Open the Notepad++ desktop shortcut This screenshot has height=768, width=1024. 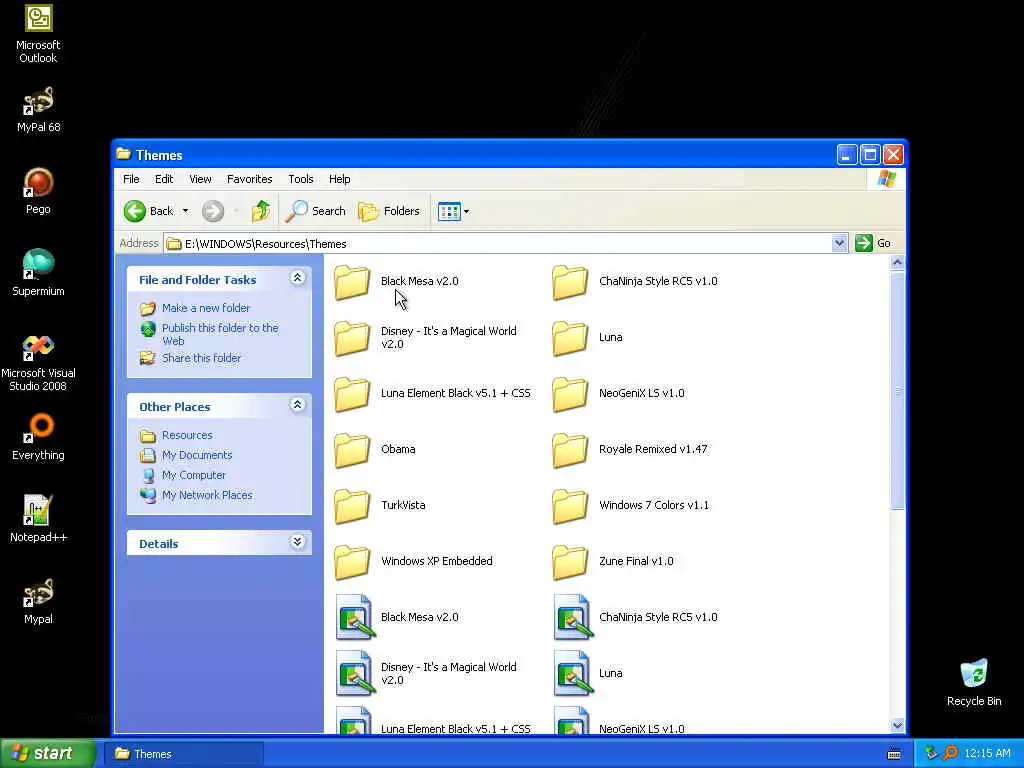click(x=38, y=520)
